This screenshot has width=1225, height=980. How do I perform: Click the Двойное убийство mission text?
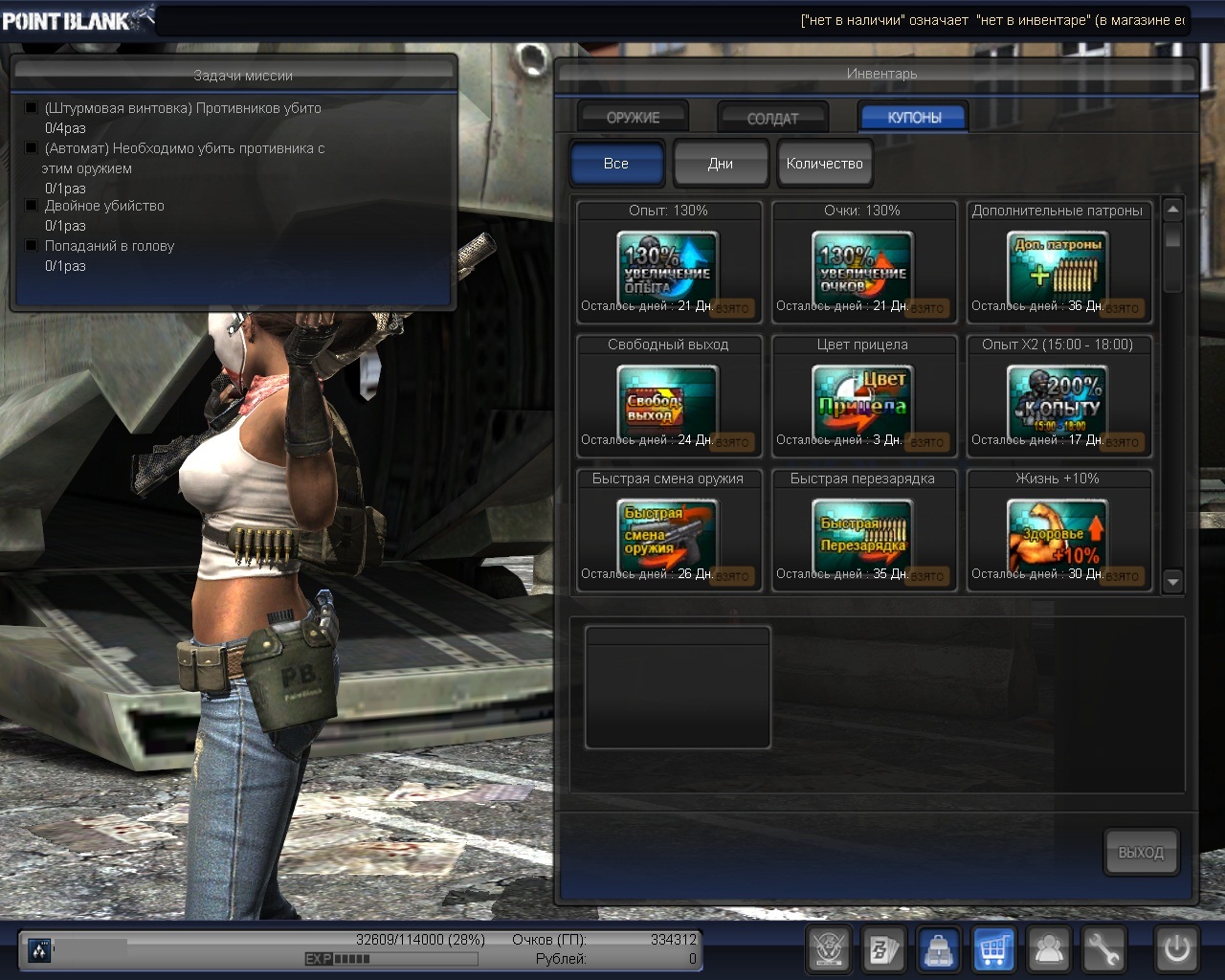(x=104, y=206)
